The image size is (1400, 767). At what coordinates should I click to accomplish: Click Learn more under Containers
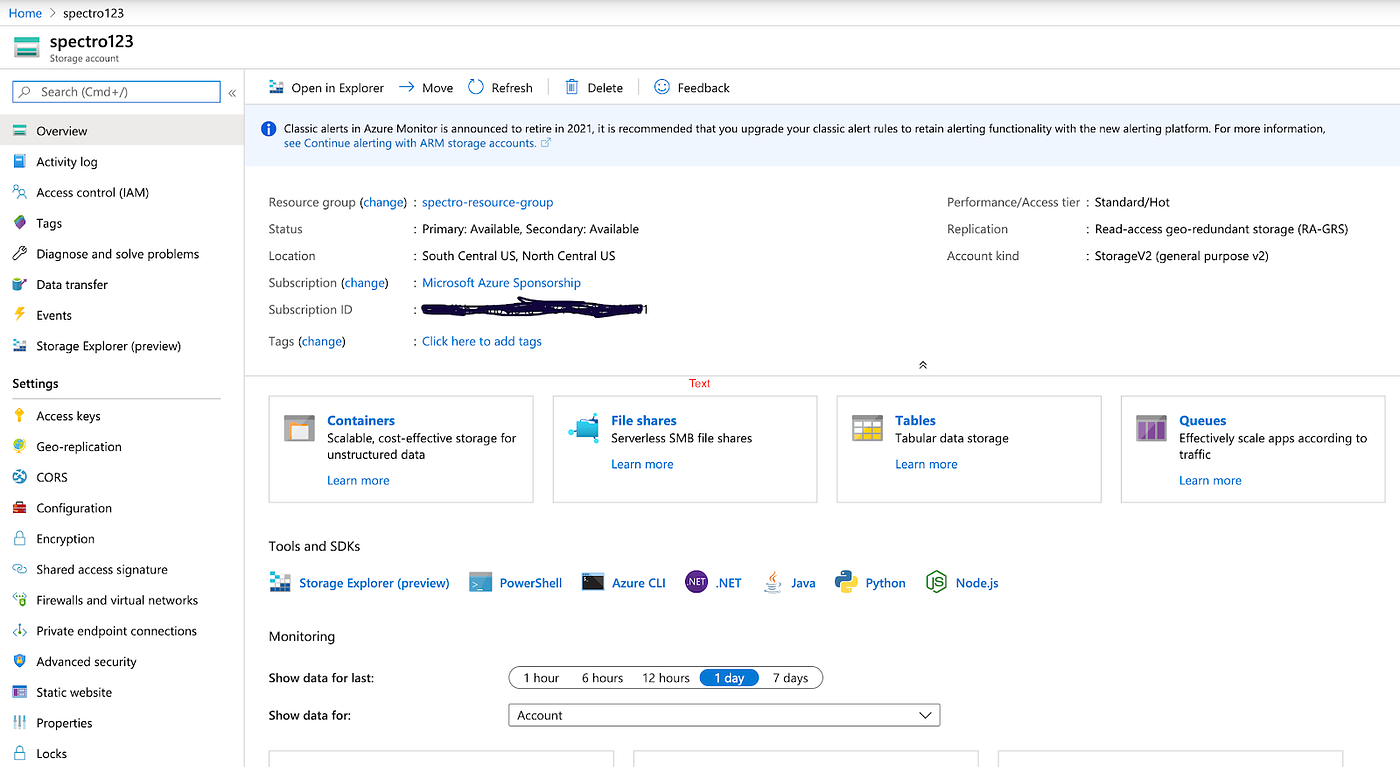coord(358,480)
